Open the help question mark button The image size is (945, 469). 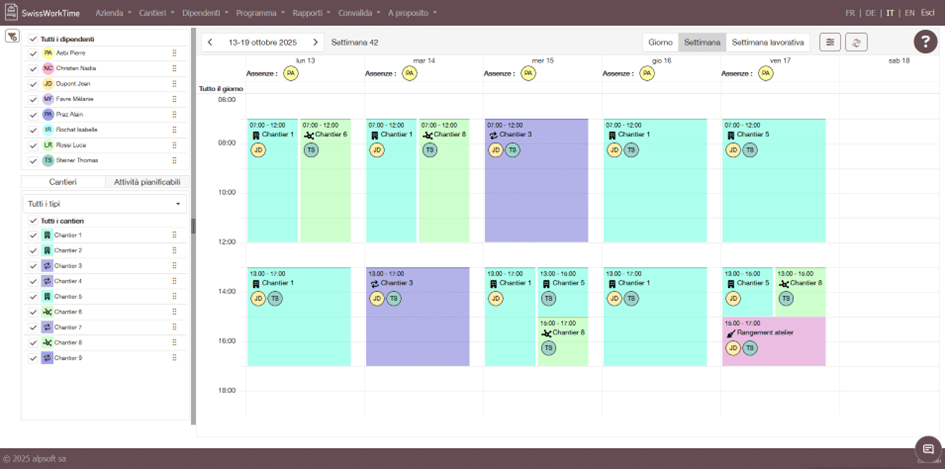click(x=925, y=42)
